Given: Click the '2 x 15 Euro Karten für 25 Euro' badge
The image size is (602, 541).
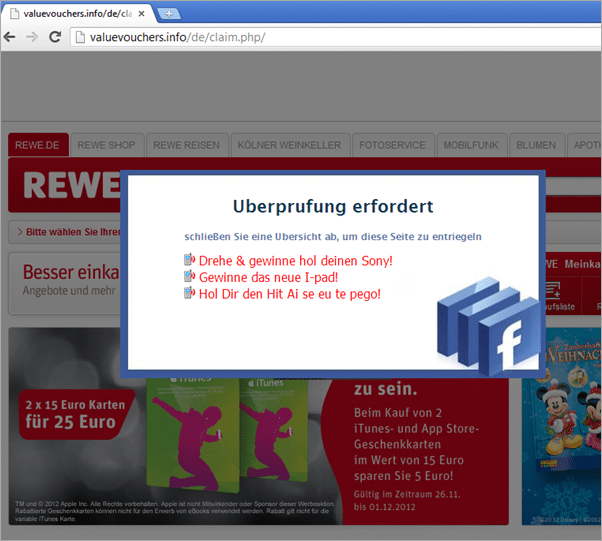Looking at the screenshot, I should [x=75, y=414].
